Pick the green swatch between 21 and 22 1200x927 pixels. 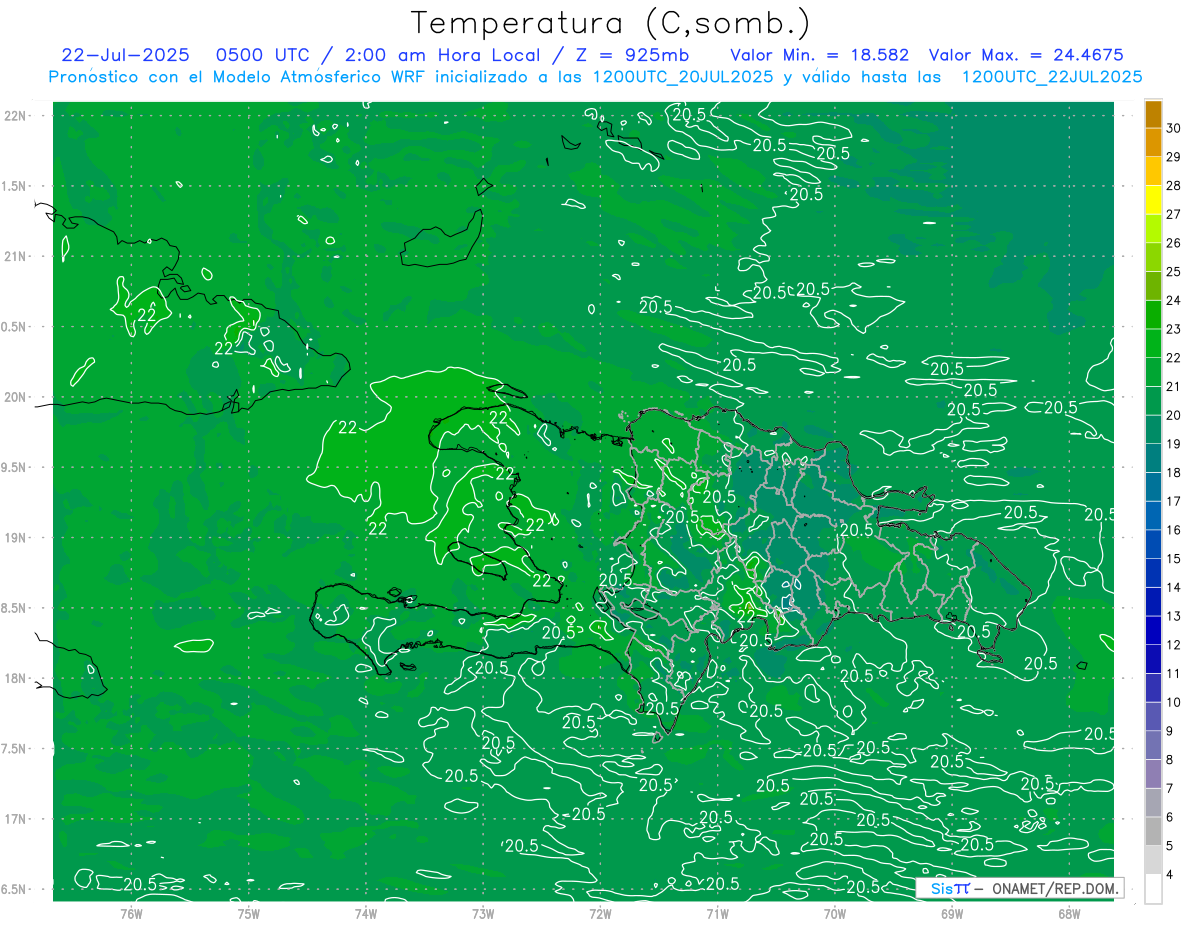[1153, 373]
